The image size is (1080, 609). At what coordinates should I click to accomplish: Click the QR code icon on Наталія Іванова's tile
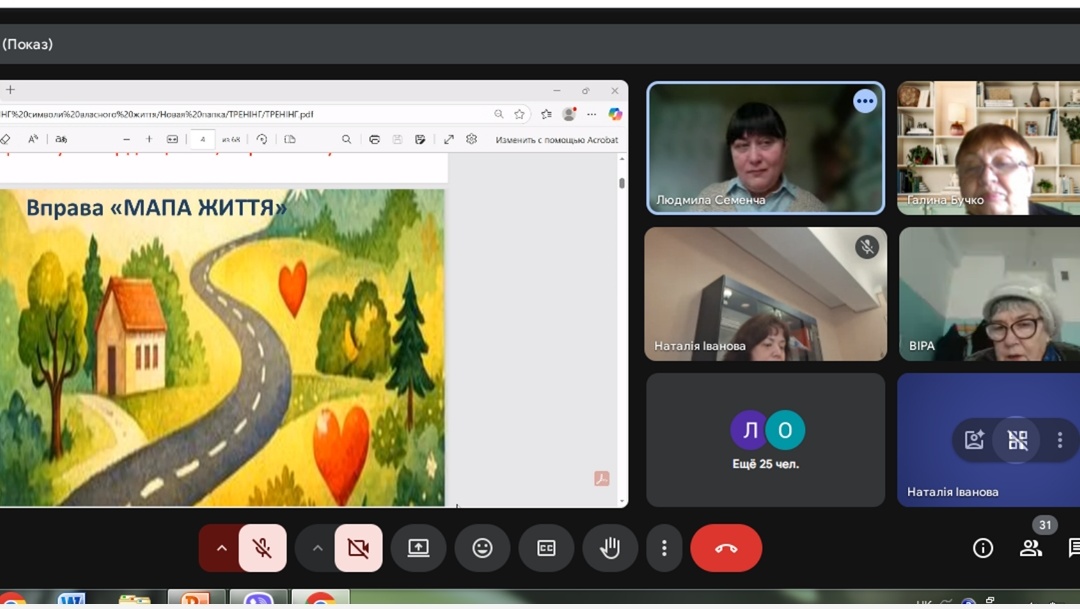coord(1018,440)
